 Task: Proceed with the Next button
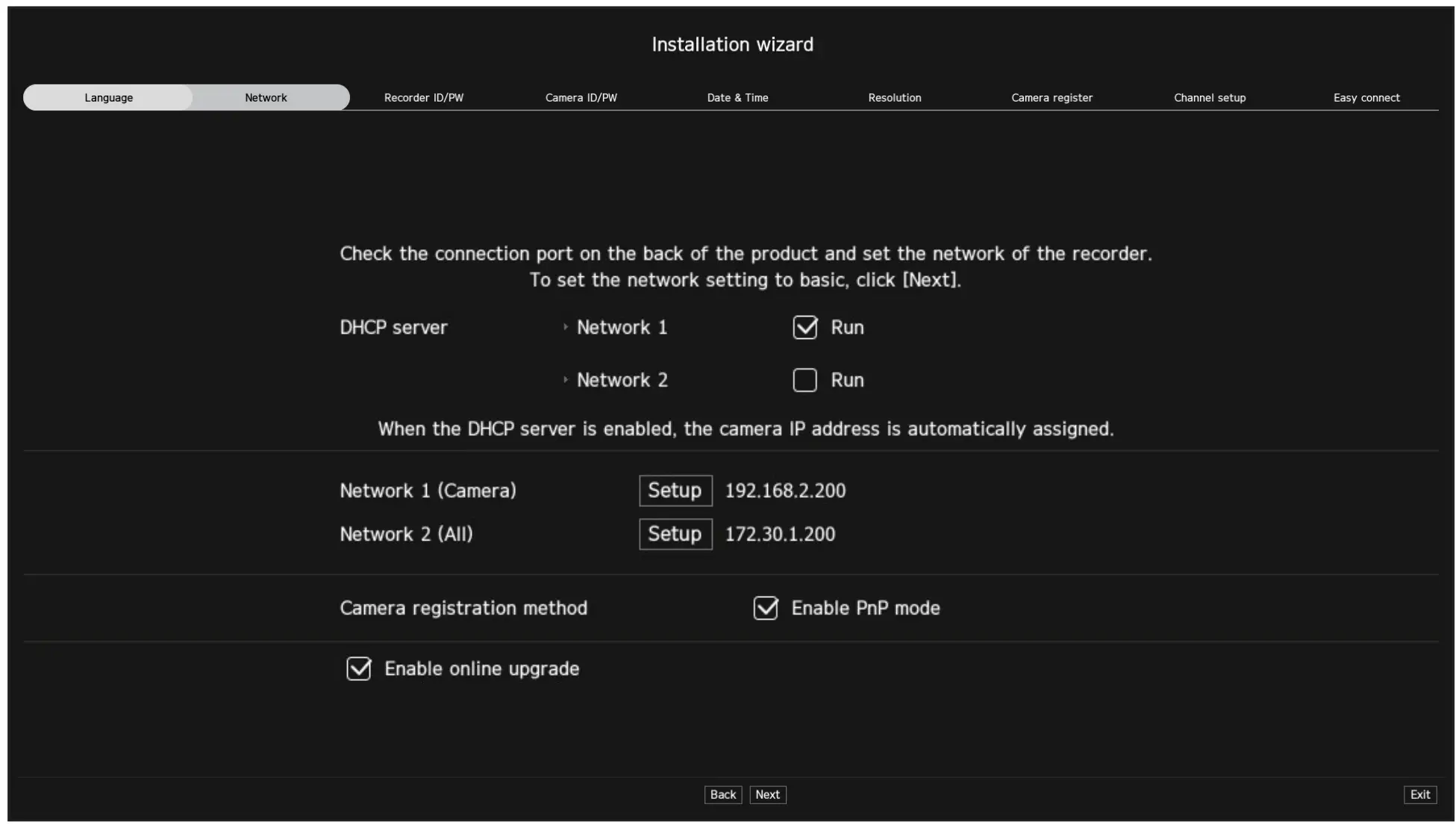(x=767, y=794)
